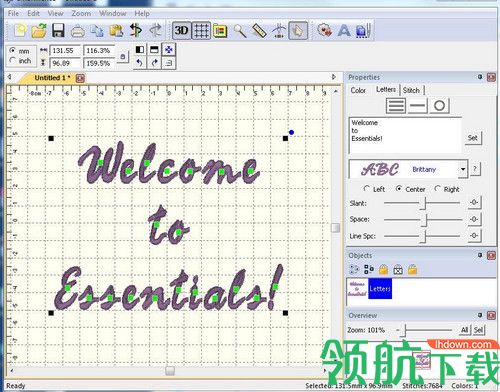Edit the height percent 159.5% field
This screenshot has height=392, width=500.
click(99, 63)
